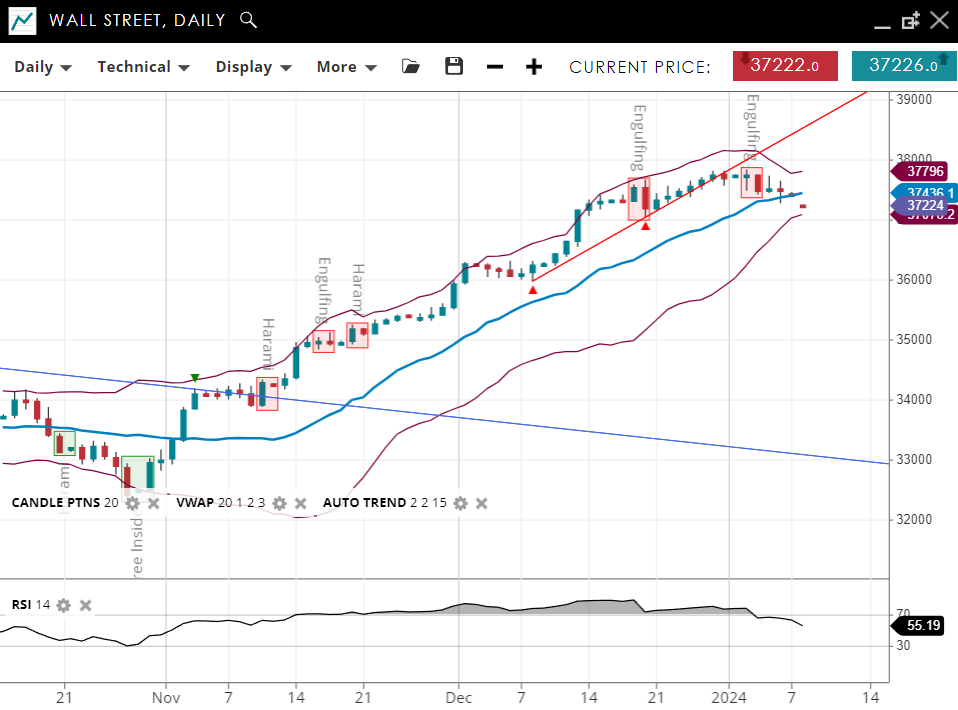The image size is (958, 710).
Task: Open the symbol search magnifier
Action: click(249, 20)
